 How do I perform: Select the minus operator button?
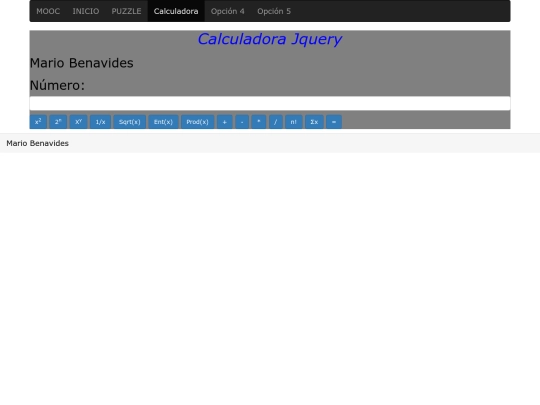pyautogui.click(x=242, y=122)
